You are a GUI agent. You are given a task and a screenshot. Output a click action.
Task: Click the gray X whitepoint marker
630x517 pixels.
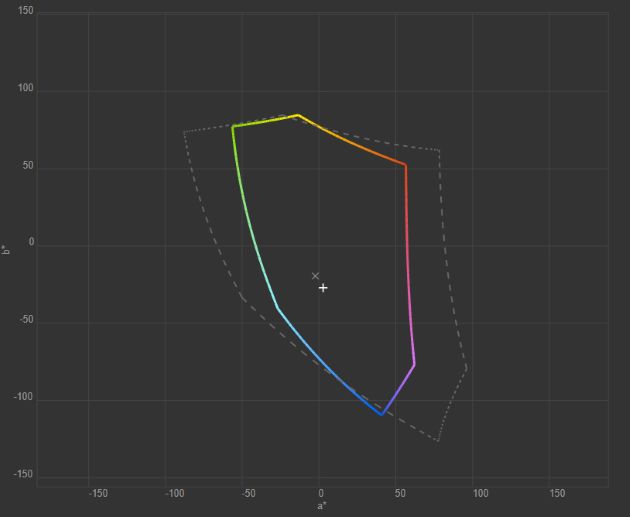tap(315, 276)
